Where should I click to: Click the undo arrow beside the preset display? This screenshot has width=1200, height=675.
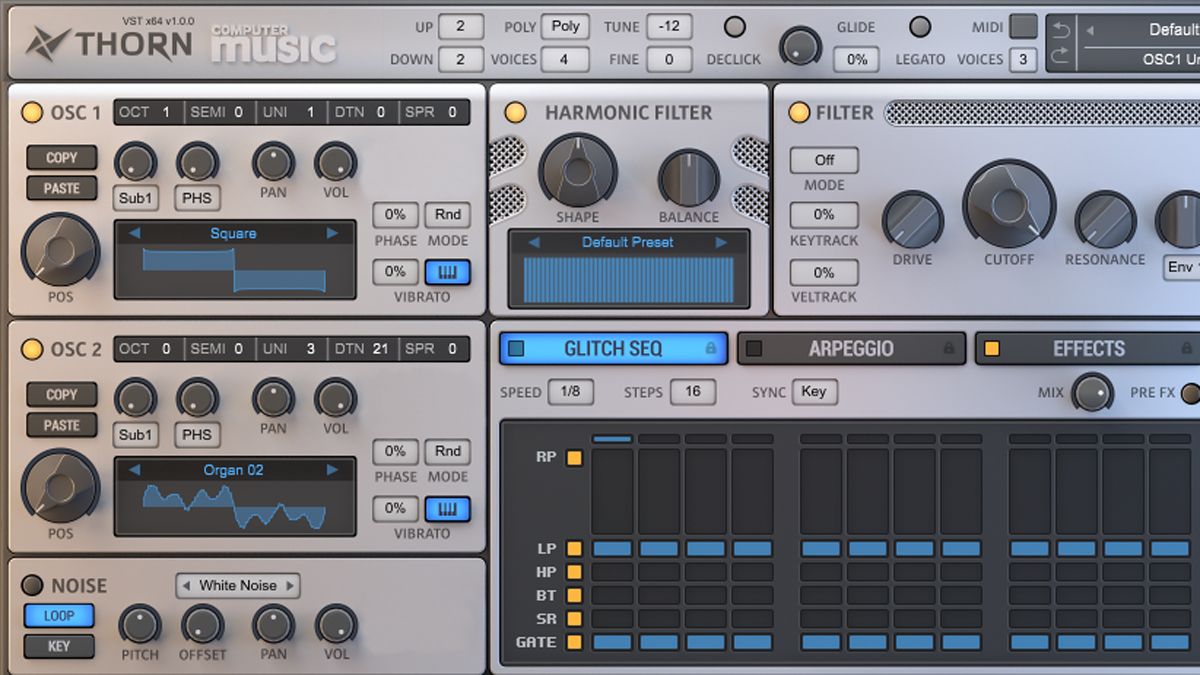1061,31
